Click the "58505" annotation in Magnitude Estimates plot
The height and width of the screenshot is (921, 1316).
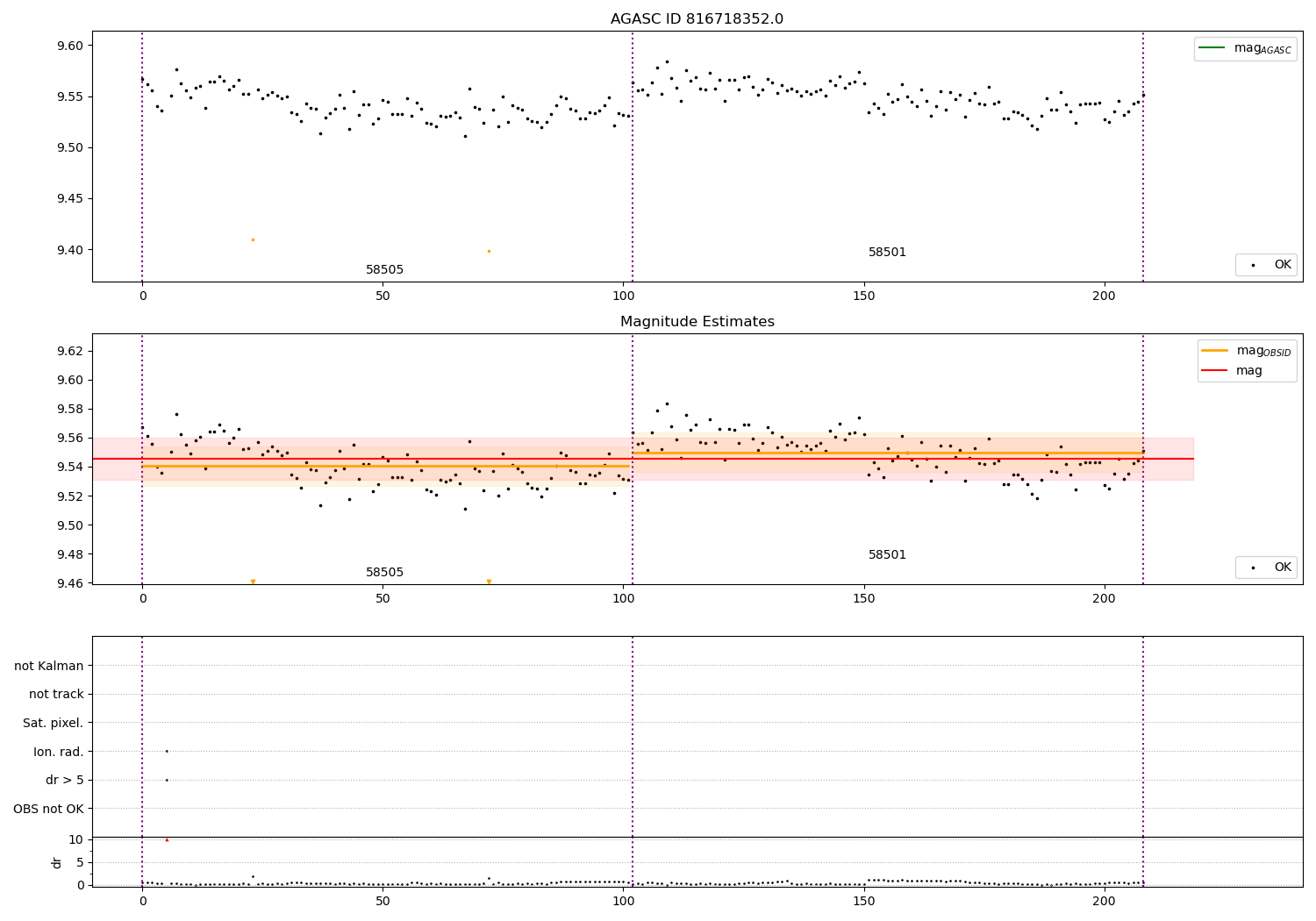(384, 573)
